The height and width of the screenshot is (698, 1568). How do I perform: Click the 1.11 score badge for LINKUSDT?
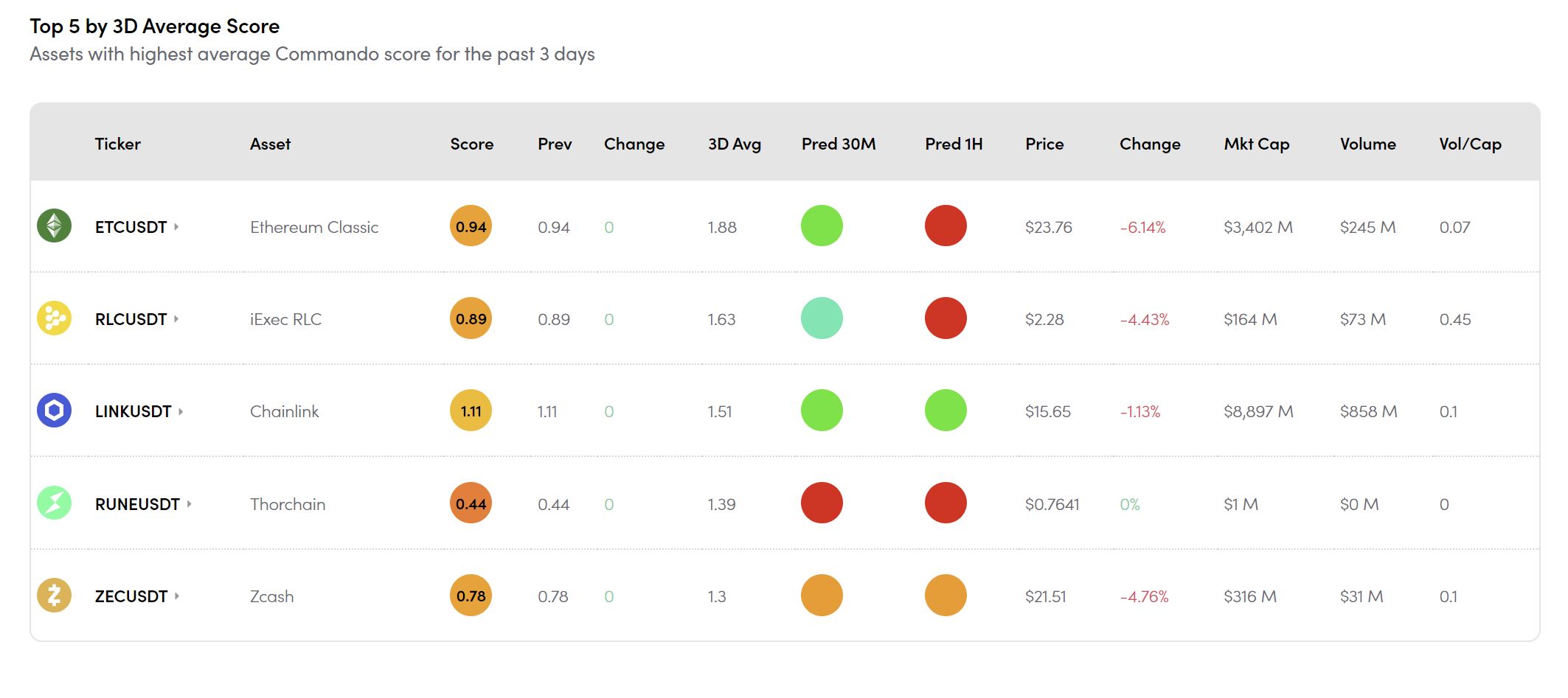pyautogui.click(x=471, y=411)
